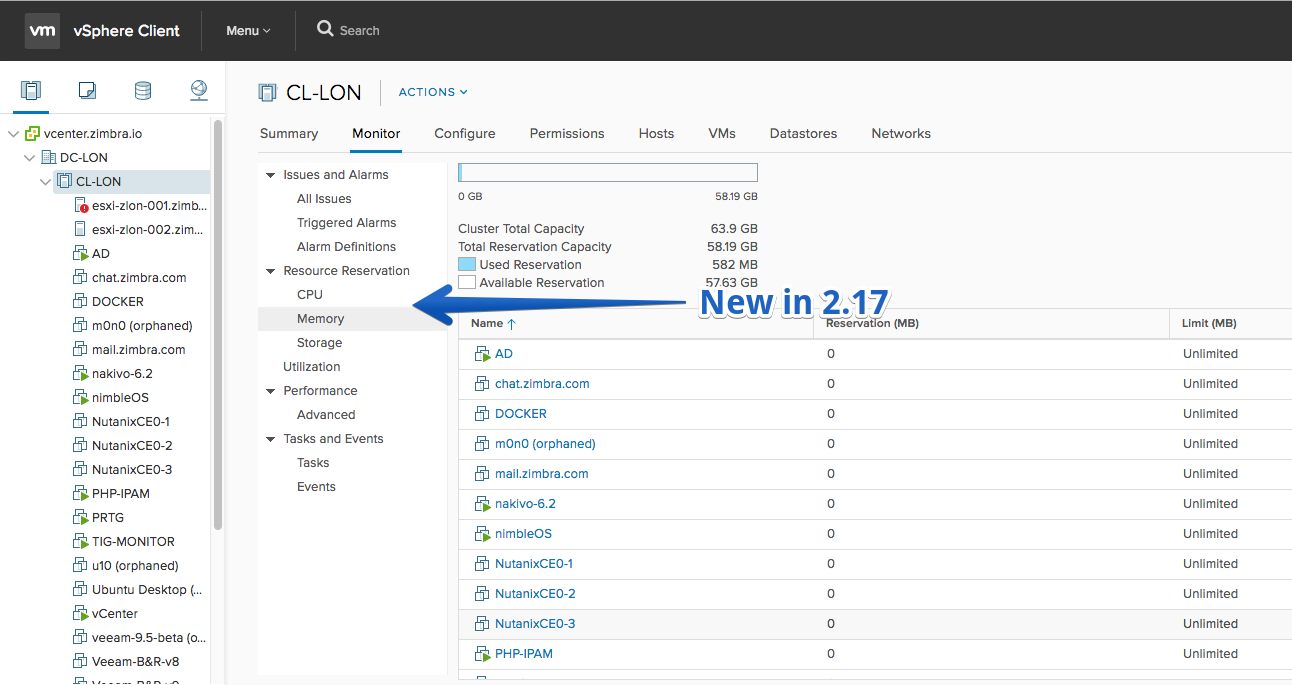Click TIG-MONITOR VM icon in tree
The height and width of the screenshot is (685, 1292).
coord(81,542)
